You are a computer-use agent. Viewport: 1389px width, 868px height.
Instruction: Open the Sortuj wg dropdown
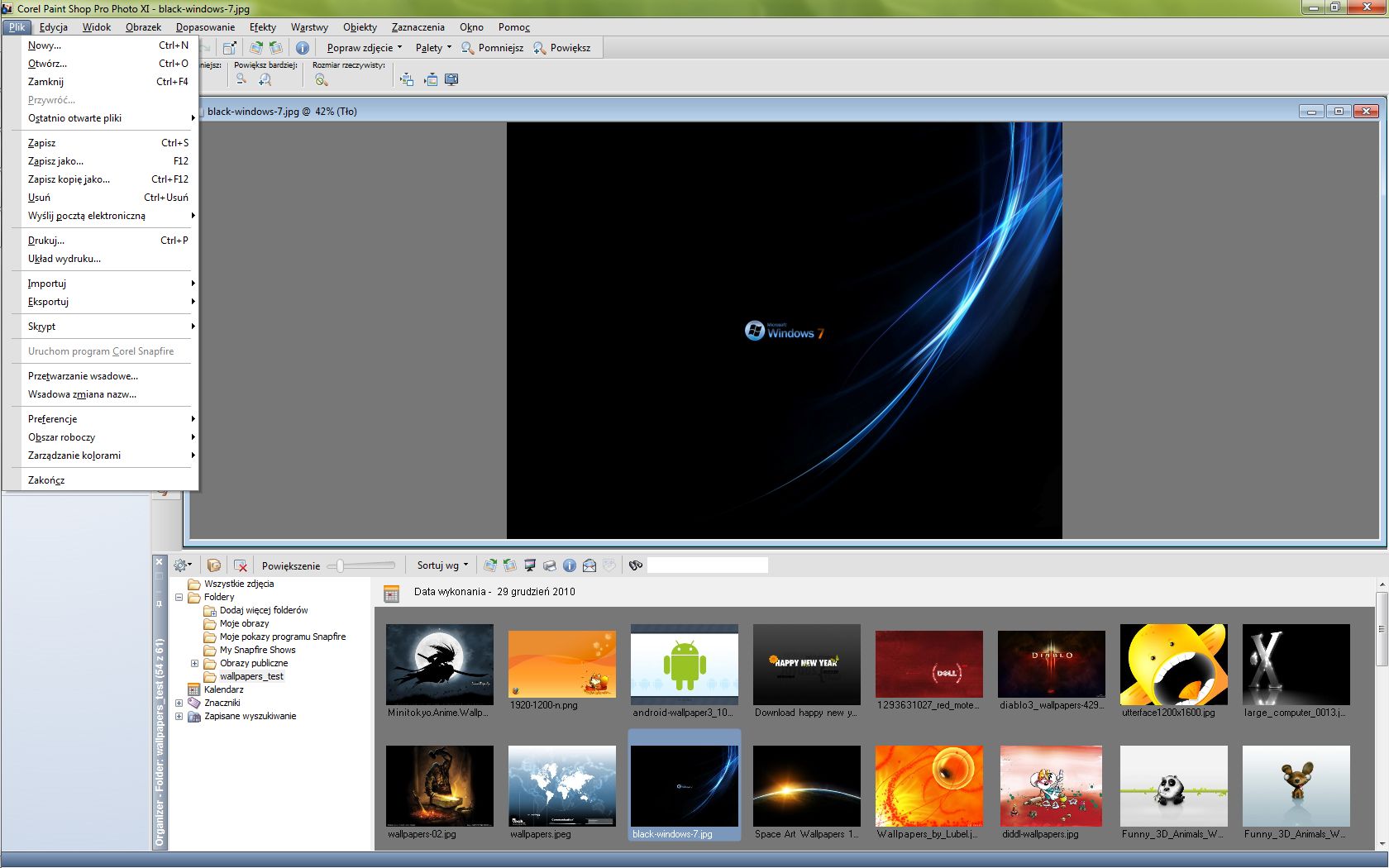442,565
